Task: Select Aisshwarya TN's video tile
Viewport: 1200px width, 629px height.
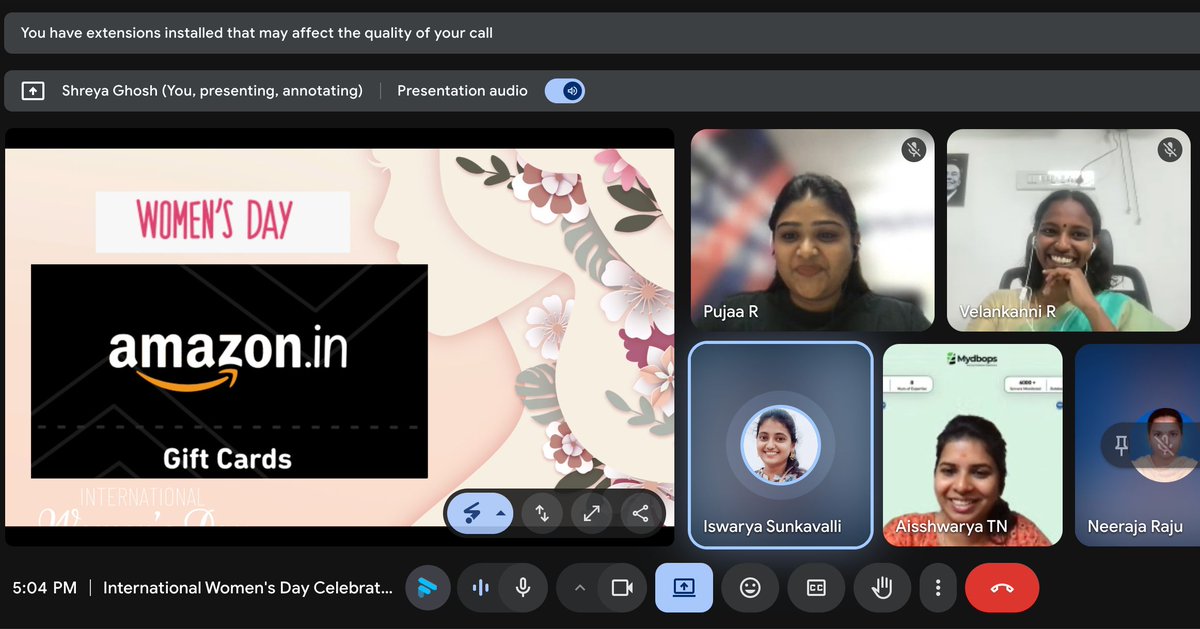Action: [x=973, y=445]
